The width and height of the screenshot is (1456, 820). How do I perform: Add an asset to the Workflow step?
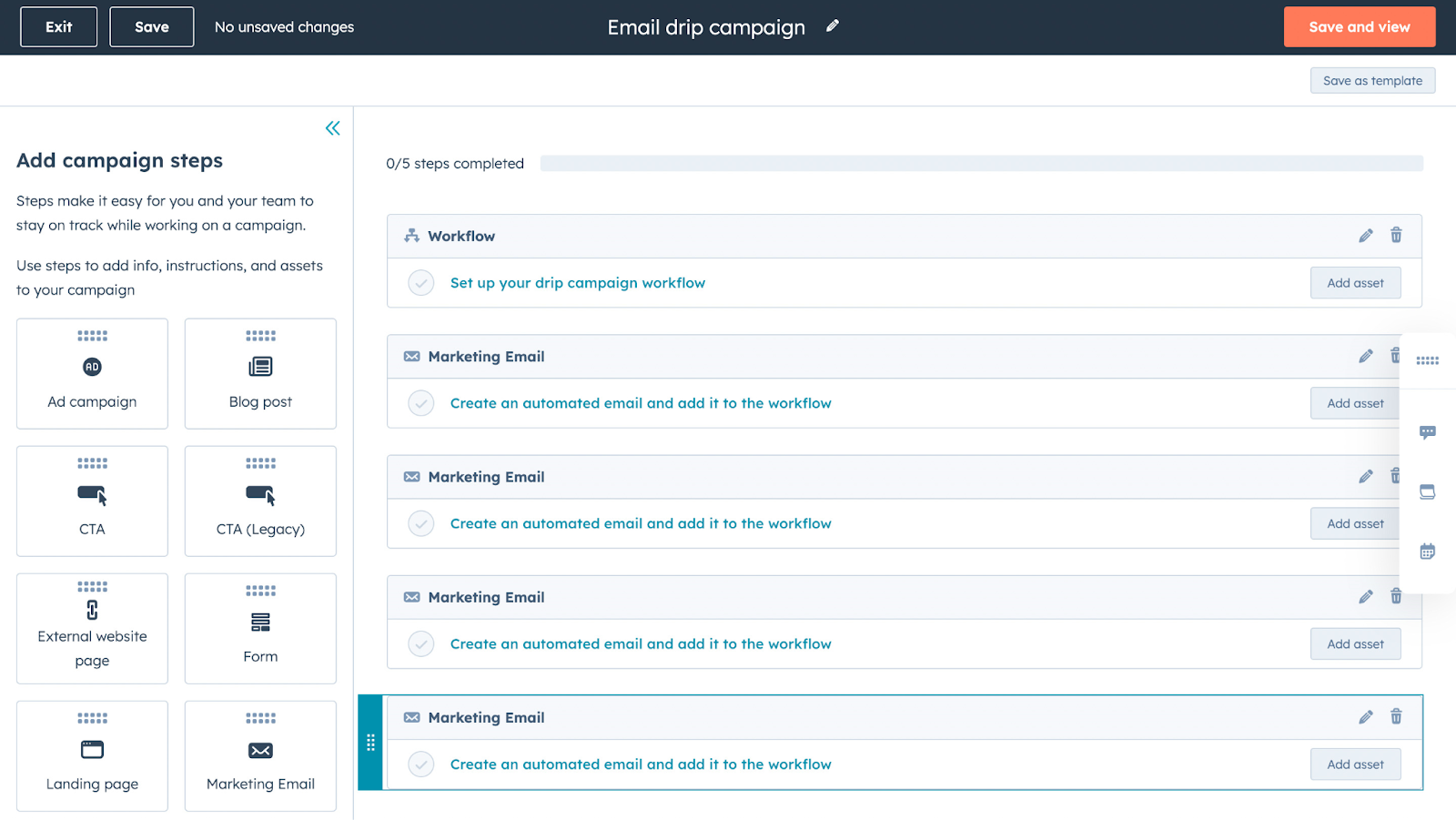coord(1355,282)
